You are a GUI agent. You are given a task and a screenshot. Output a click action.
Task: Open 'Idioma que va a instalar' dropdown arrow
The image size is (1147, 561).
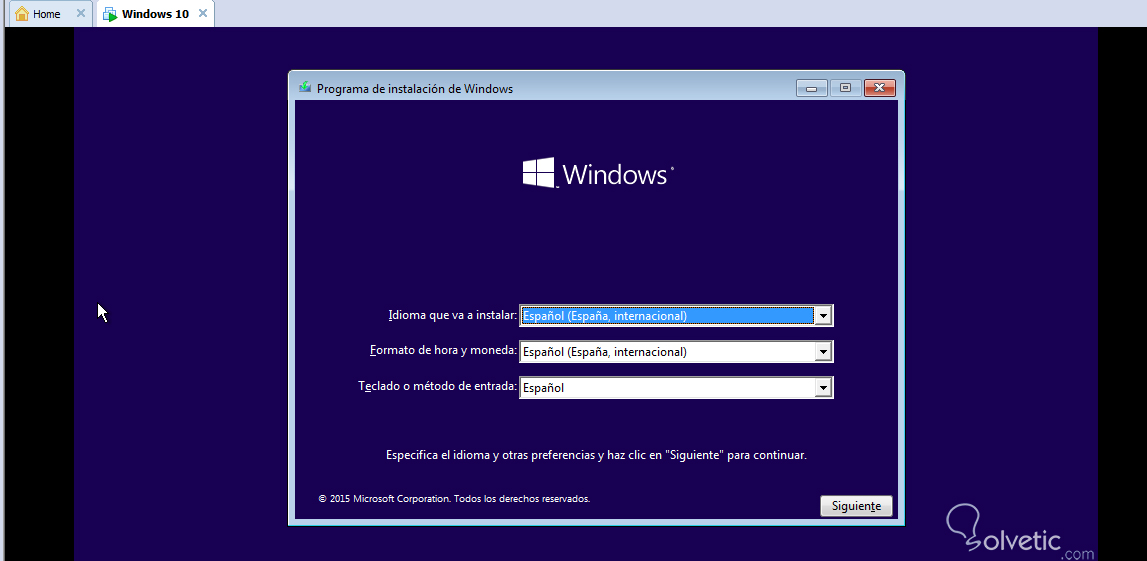click(x=824, y=316)
